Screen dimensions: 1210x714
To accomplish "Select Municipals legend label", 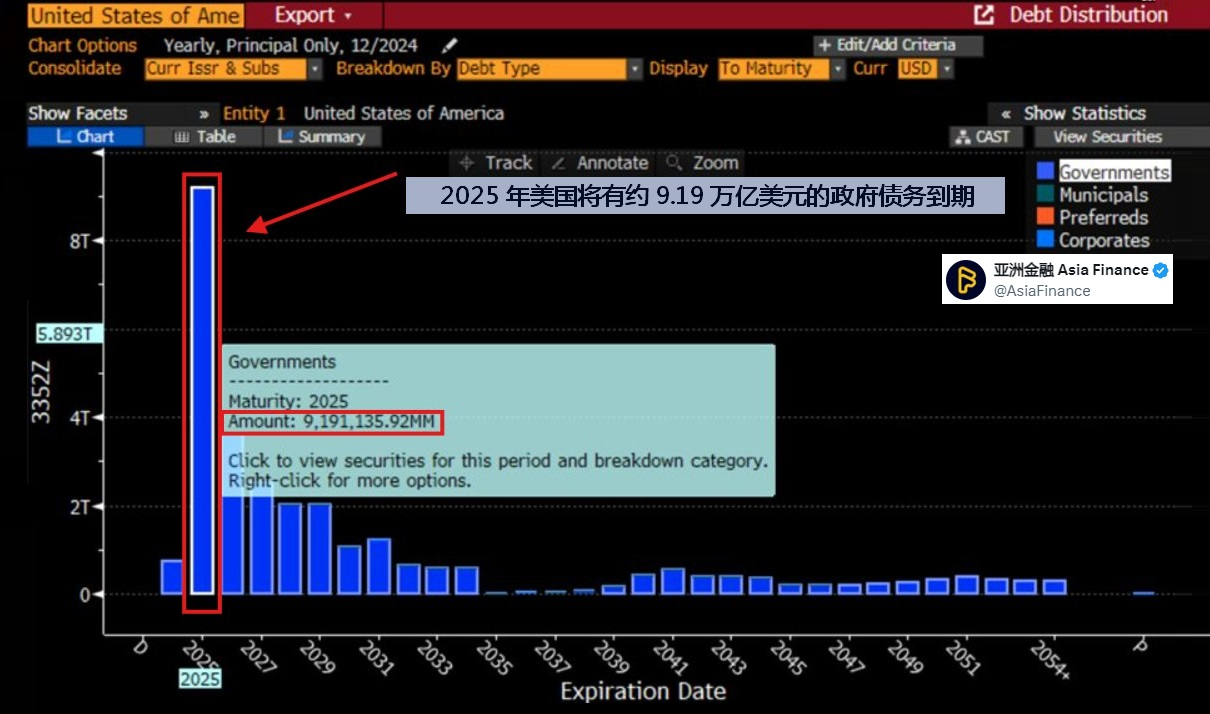I will pyautogui.click(x=1103, y=195).
